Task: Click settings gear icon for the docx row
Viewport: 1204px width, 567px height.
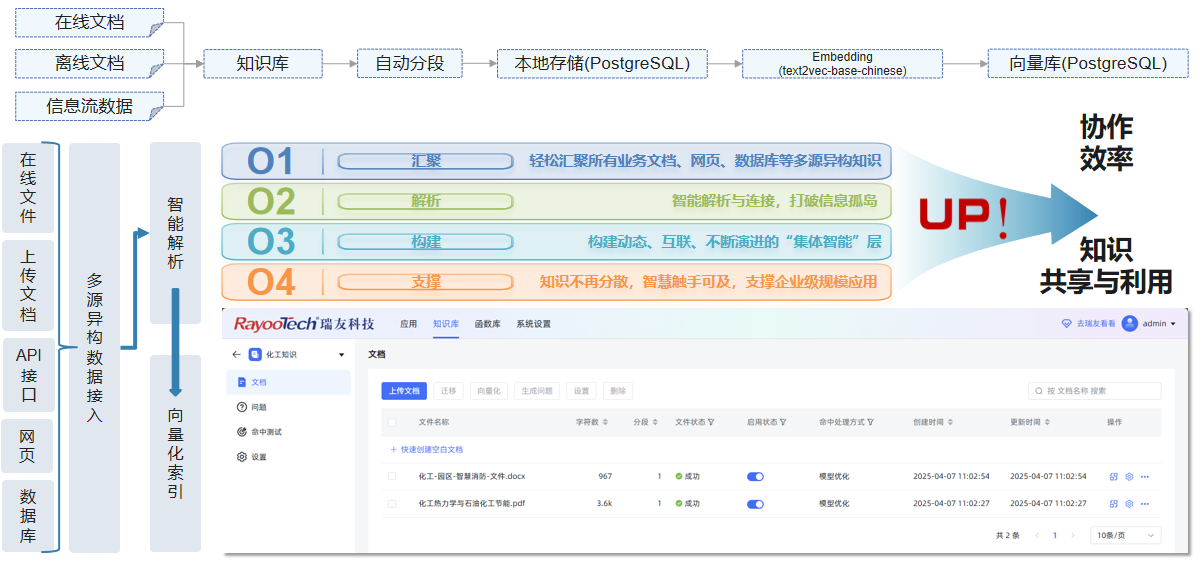Action: [x=1129, y=476]
